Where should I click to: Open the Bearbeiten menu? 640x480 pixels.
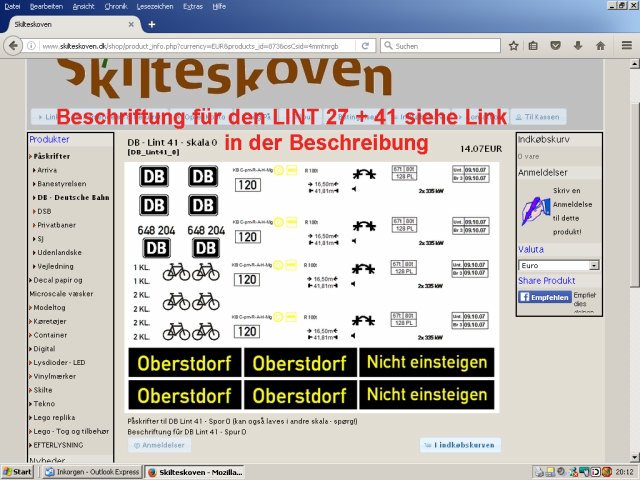tap(46, 7)
